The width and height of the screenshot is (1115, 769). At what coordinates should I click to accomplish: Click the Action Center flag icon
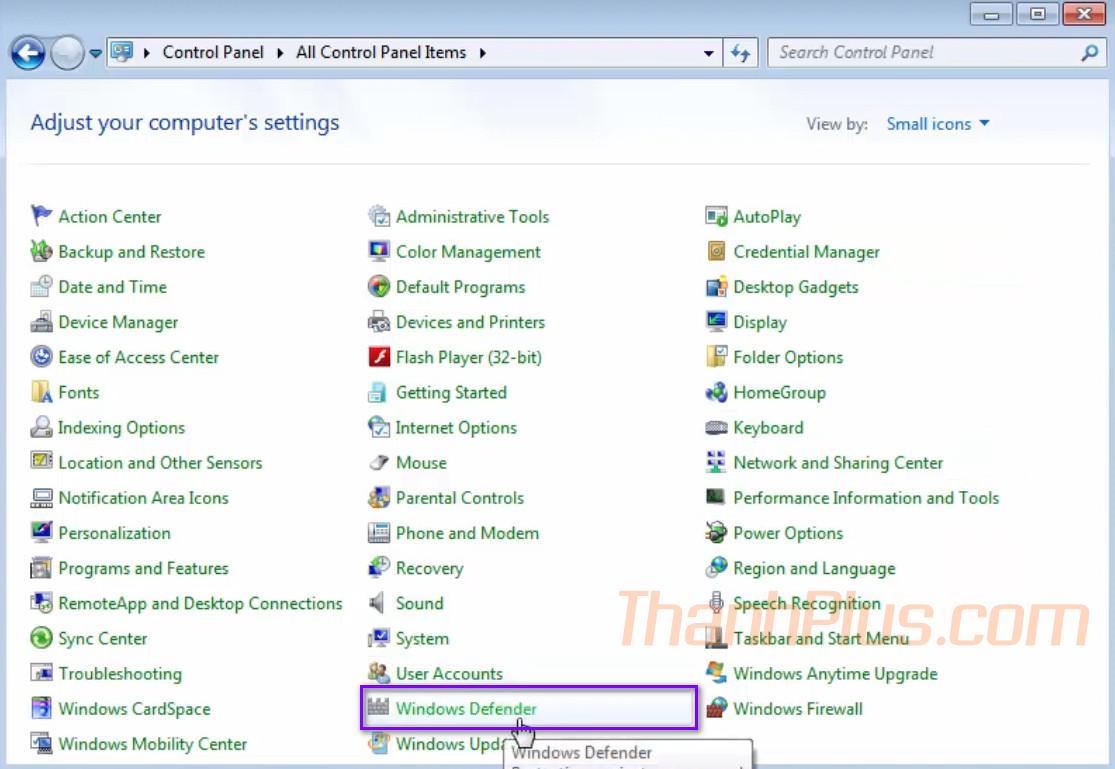point(41,216)
